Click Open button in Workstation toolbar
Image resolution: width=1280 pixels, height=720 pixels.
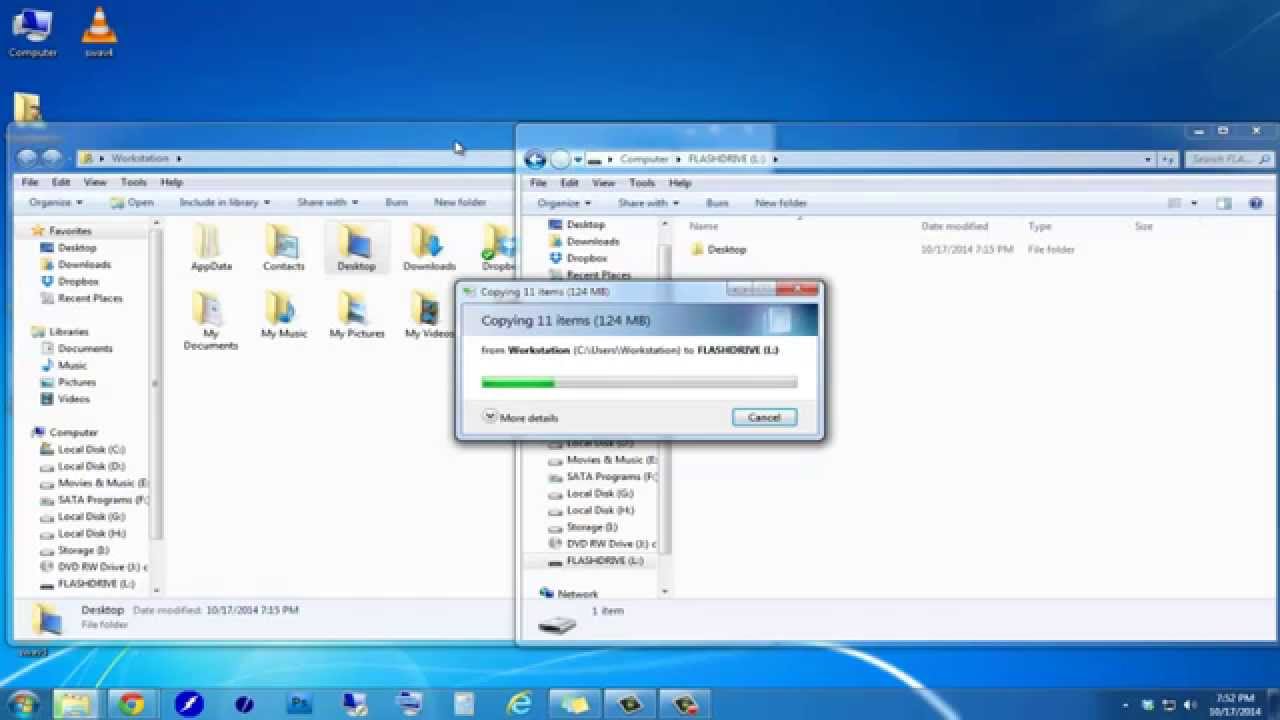pos(132,202)
